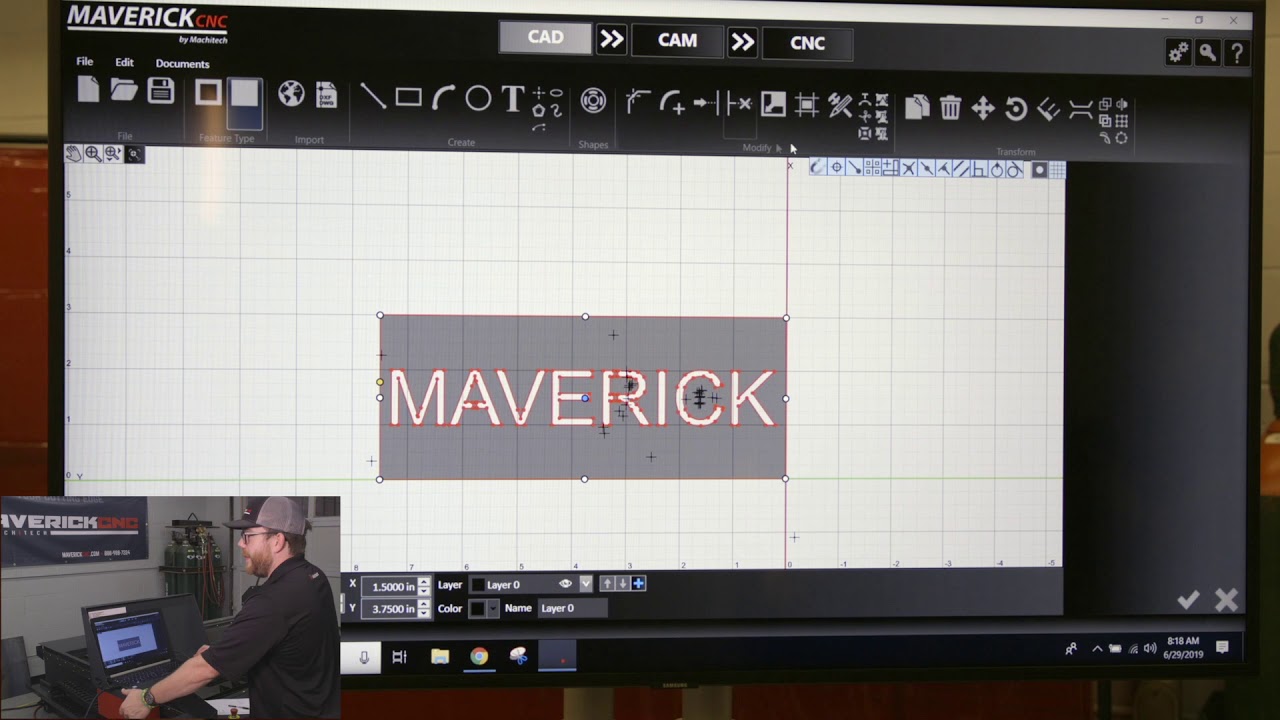Select the Move tool with four arrows
The image size is (1280, 720).
983,108
